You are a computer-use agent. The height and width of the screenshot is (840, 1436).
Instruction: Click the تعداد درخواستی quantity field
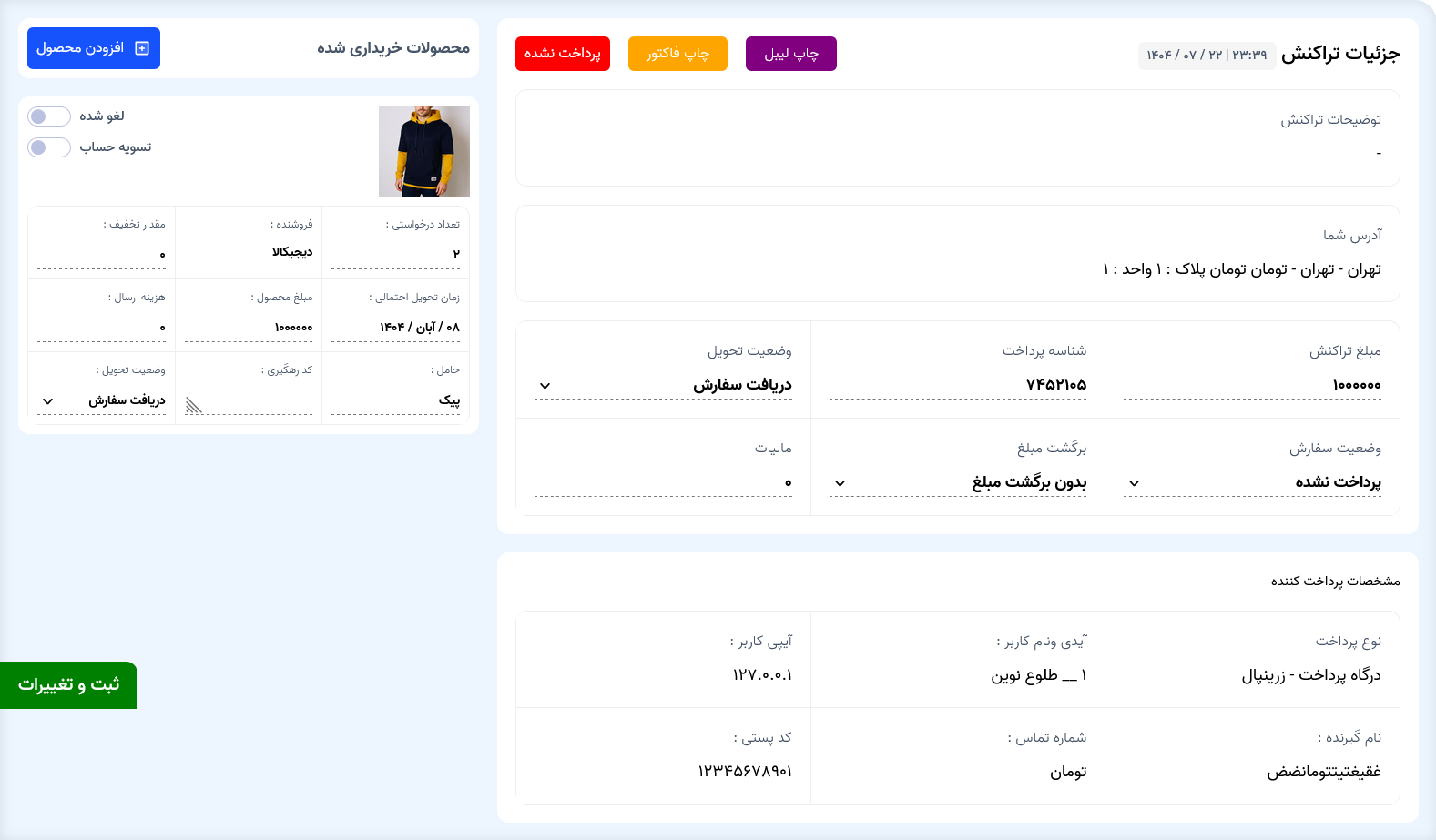click(x=395, y=254)
